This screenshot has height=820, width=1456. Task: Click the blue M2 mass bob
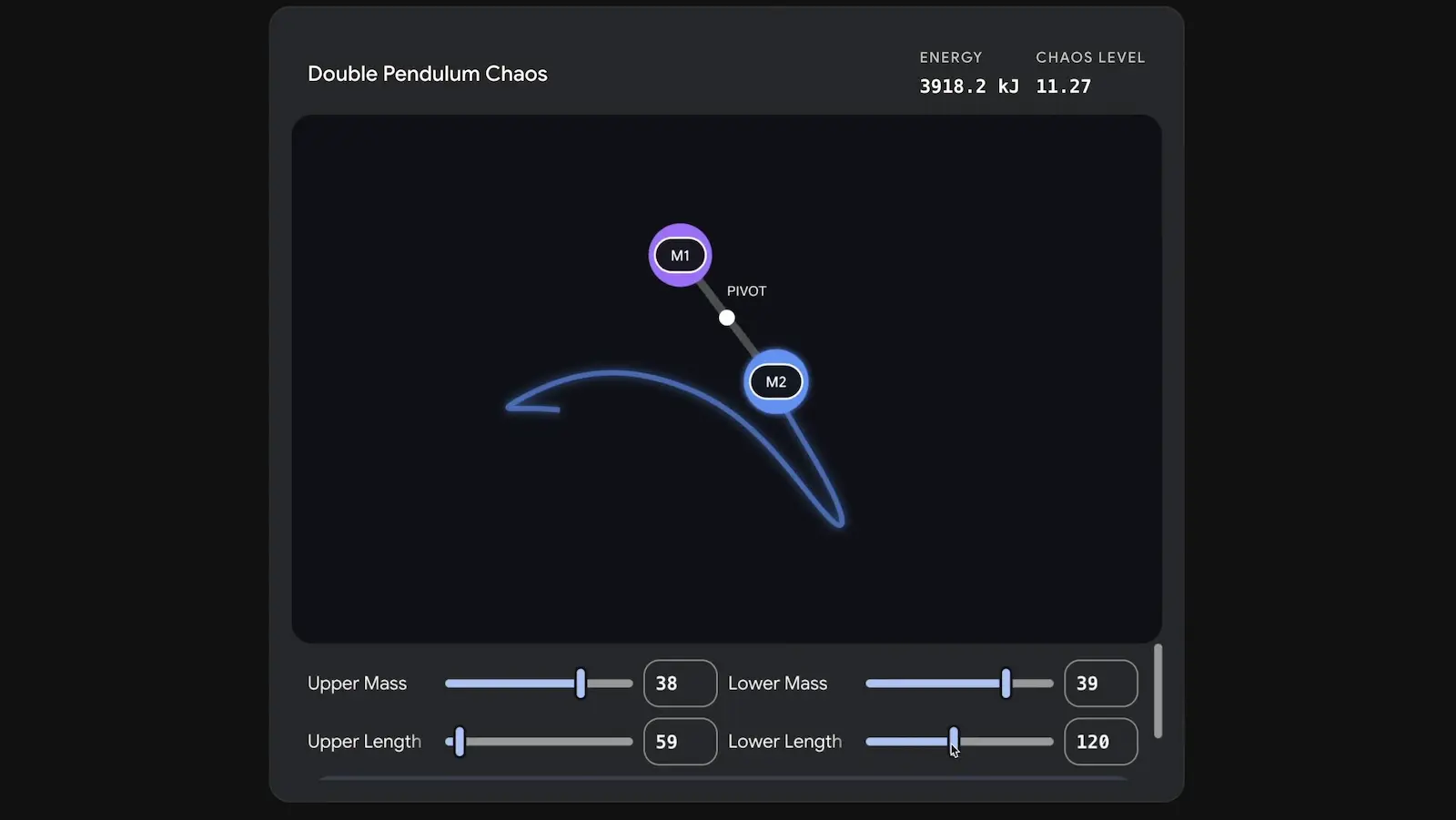[775, 381]
